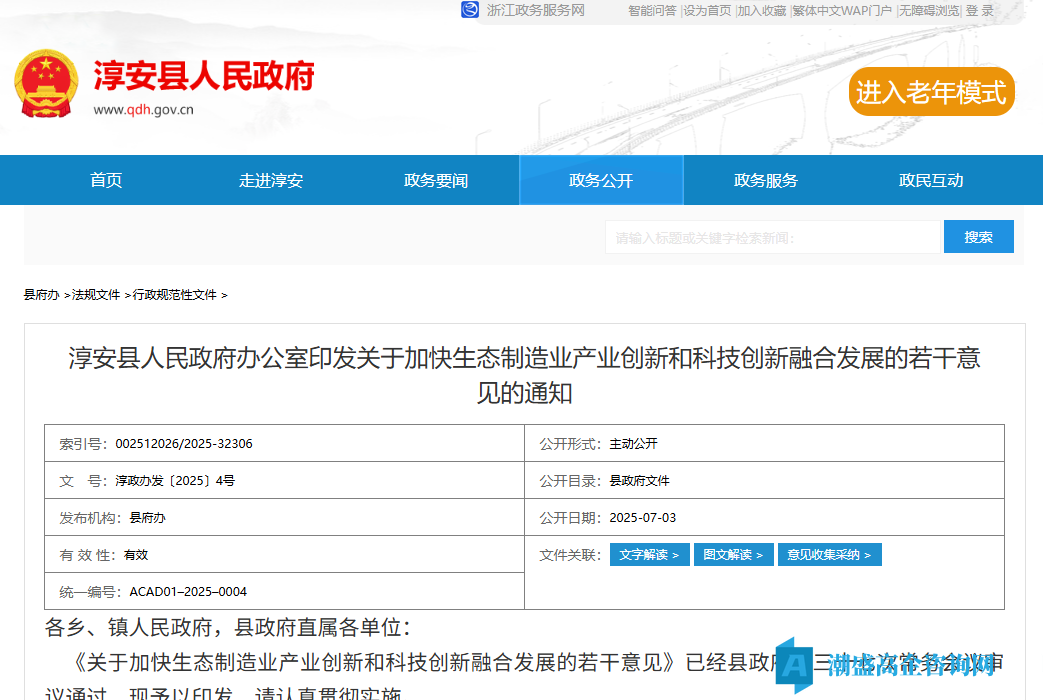Image resolution: width=1043 pixels, height=700 pixels.
Task: Expand the 文字解读 related file button
Action: click(649, 554)
